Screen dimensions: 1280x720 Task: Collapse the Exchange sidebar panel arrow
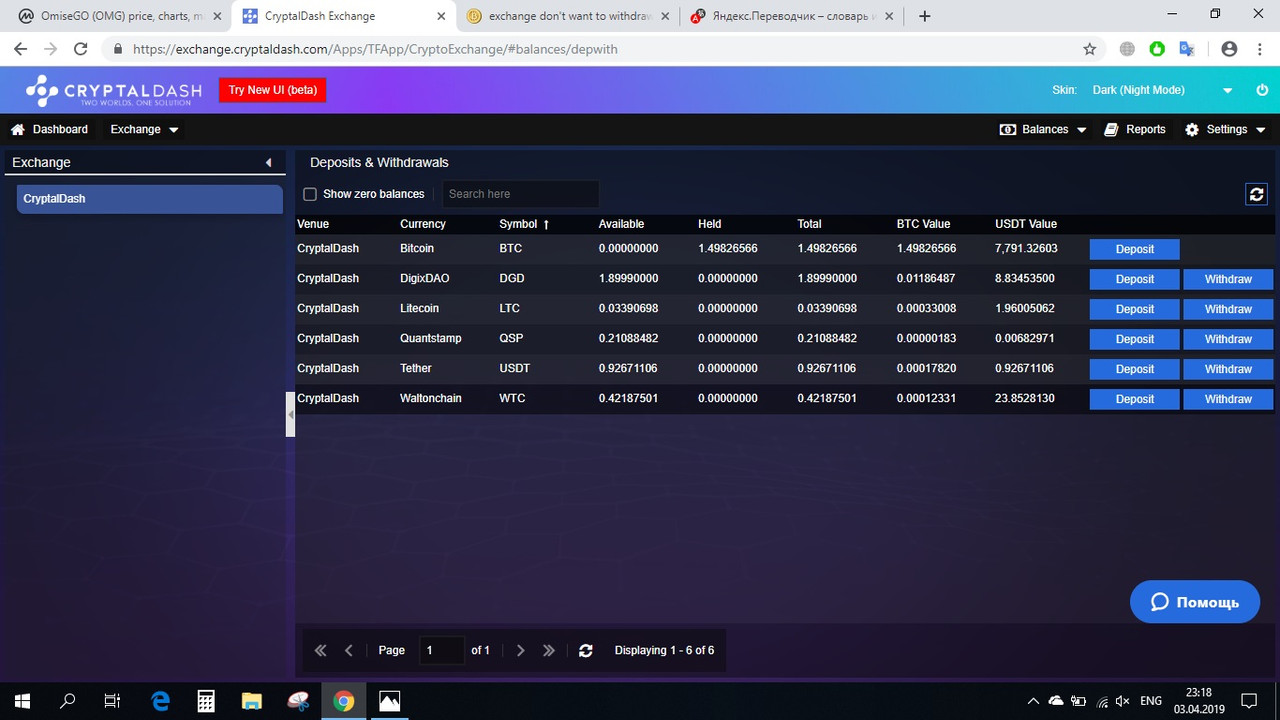tap(268, 162)
